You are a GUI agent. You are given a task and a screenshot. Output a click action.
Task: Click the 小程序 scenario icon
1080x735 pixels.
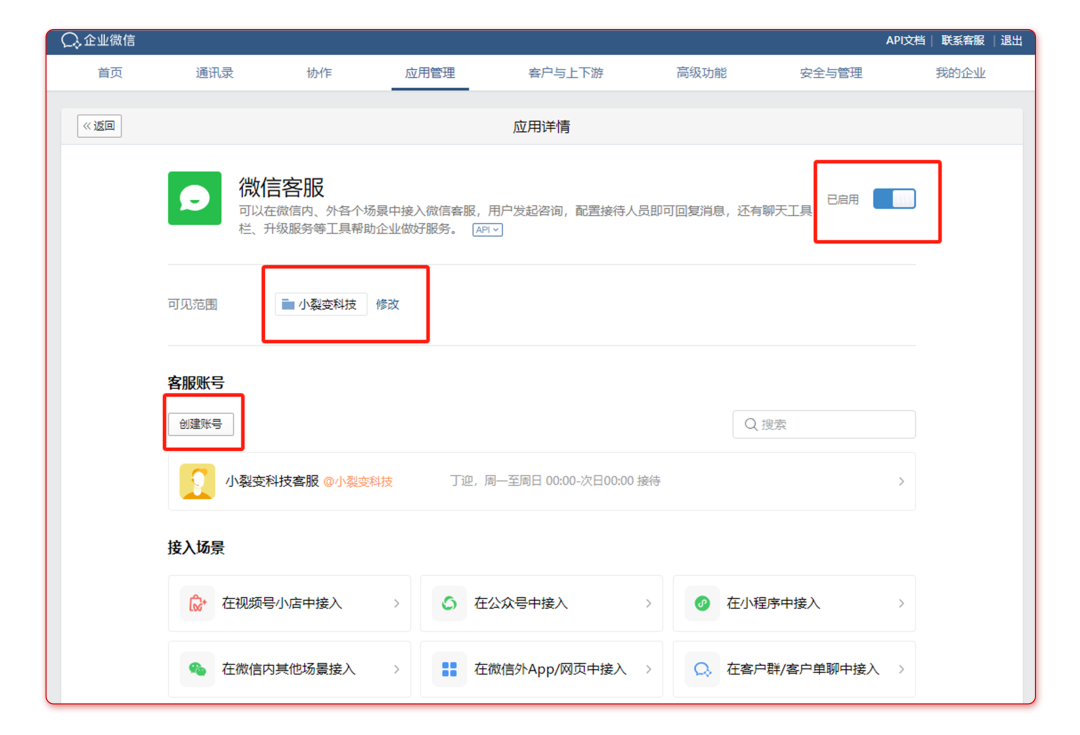[x=702, y=603]
